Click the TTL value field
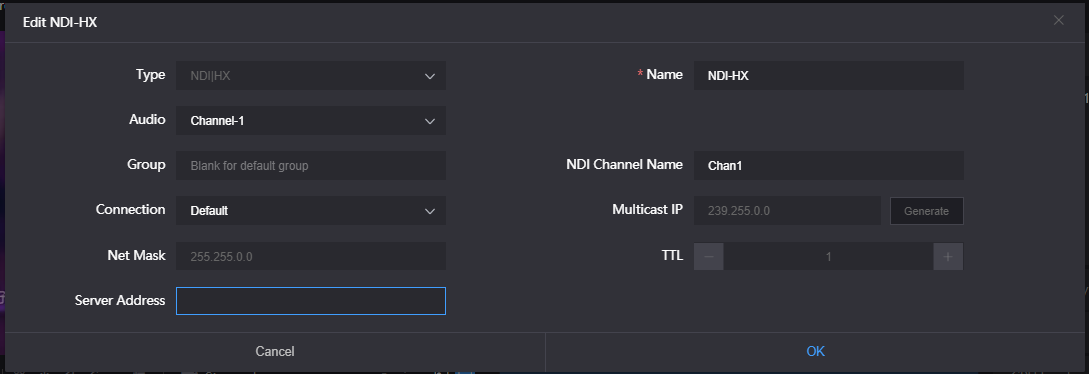 point(829,256)
